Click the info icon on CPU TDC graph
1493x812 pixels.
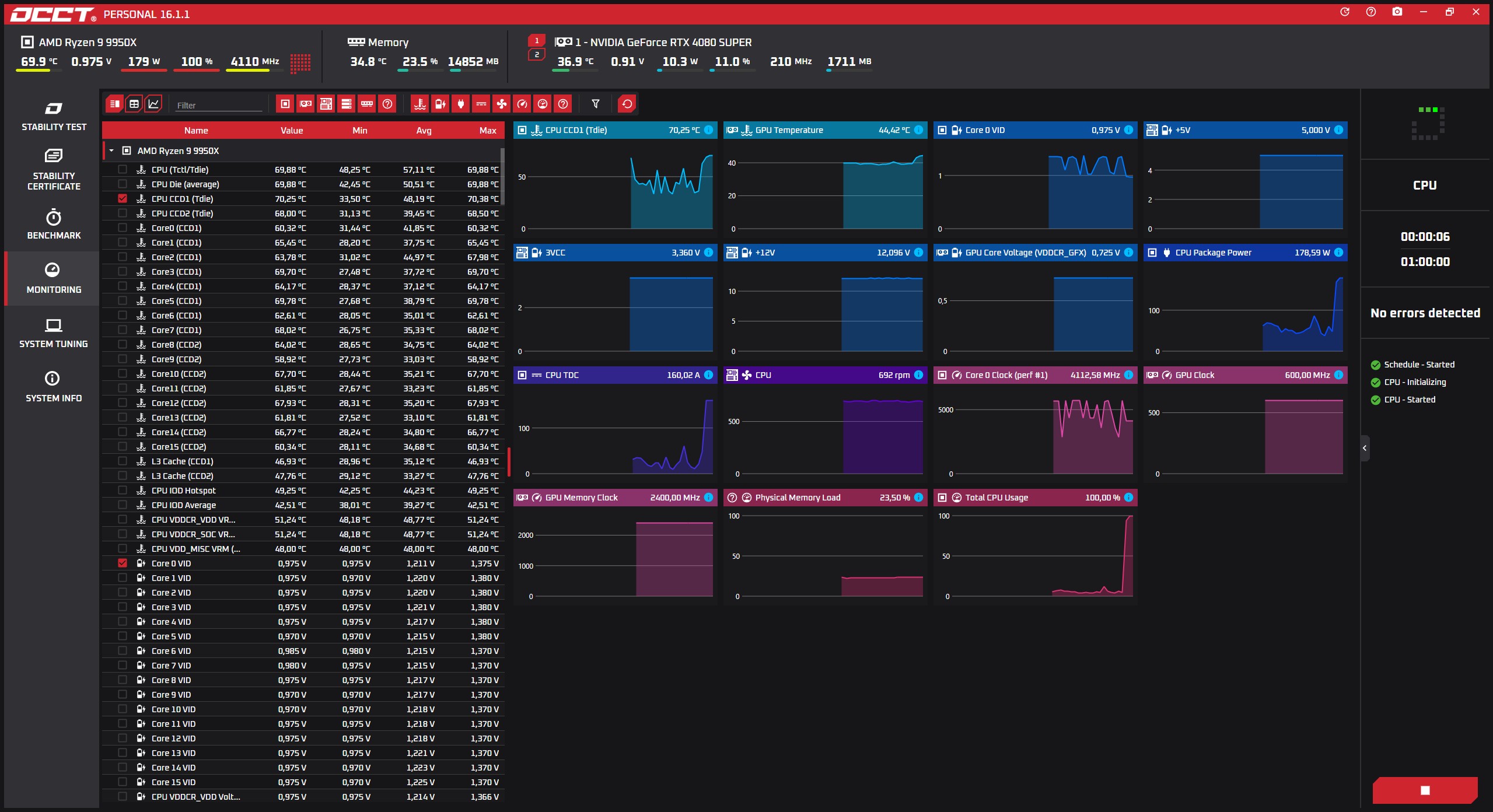(708, 375)
